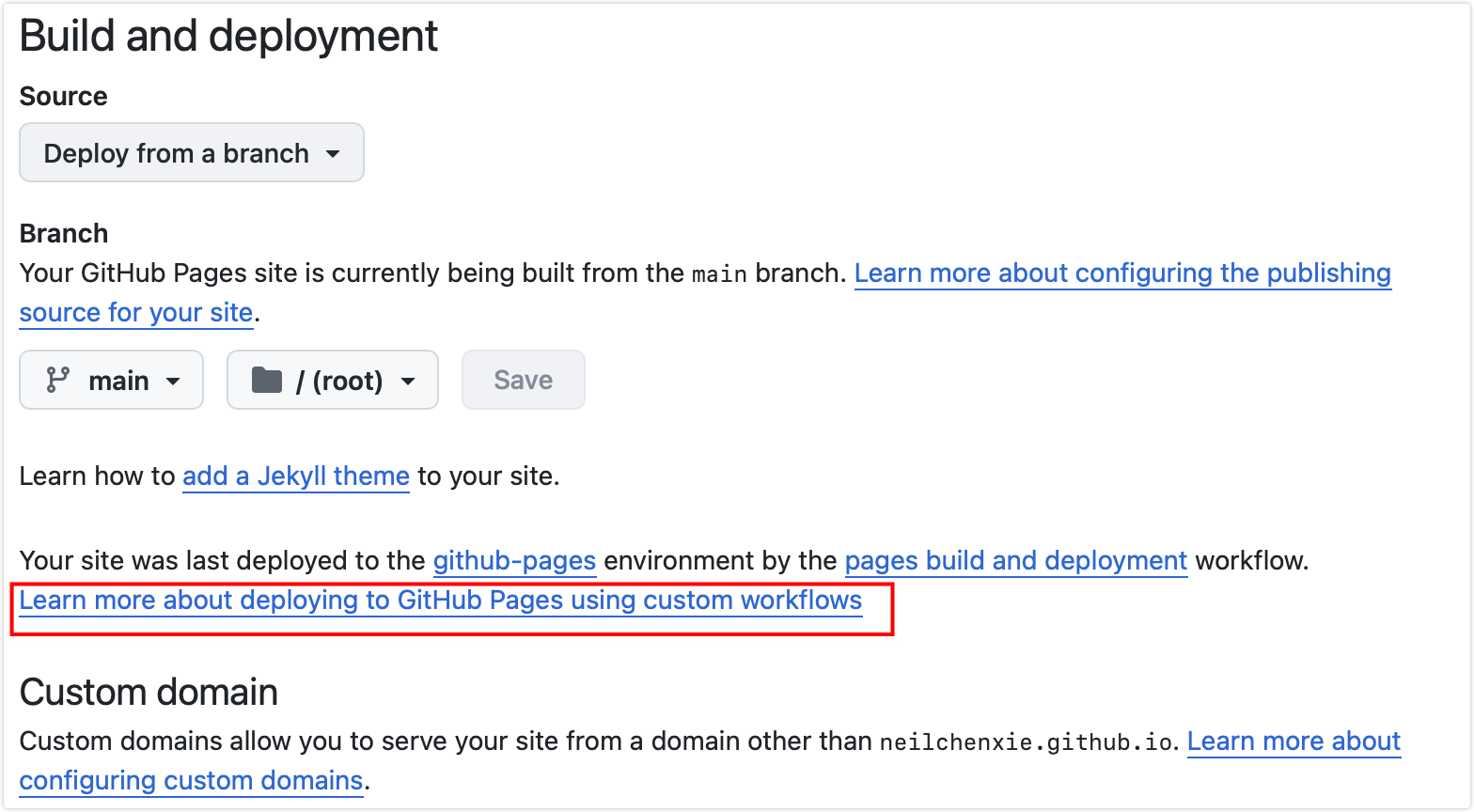Click the Custom domain heading
Screen dimensions: 1474x812
(x=149, y=692)
